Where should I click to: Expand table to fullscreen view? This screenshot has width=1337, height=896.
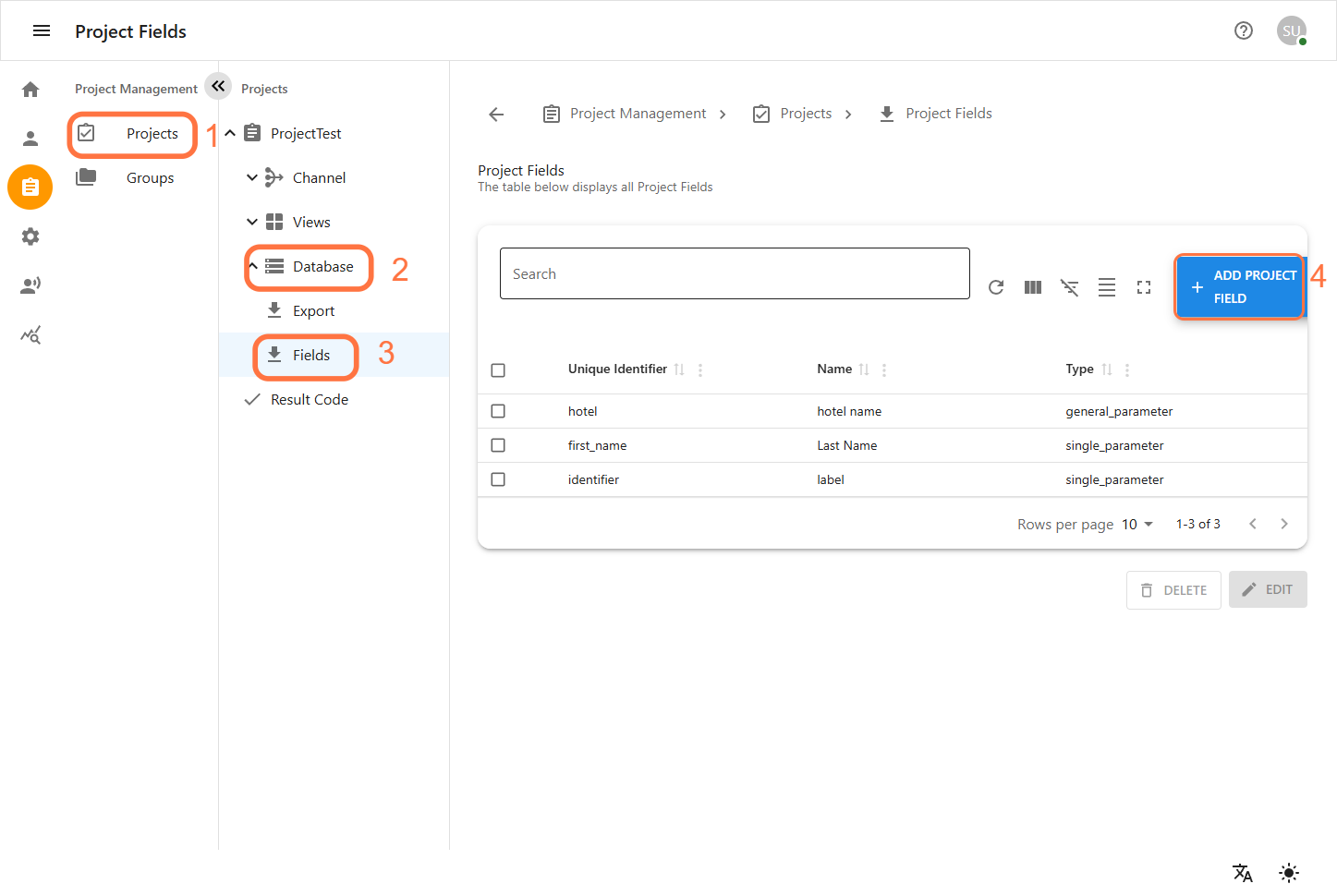click(x=1144, y=287)
